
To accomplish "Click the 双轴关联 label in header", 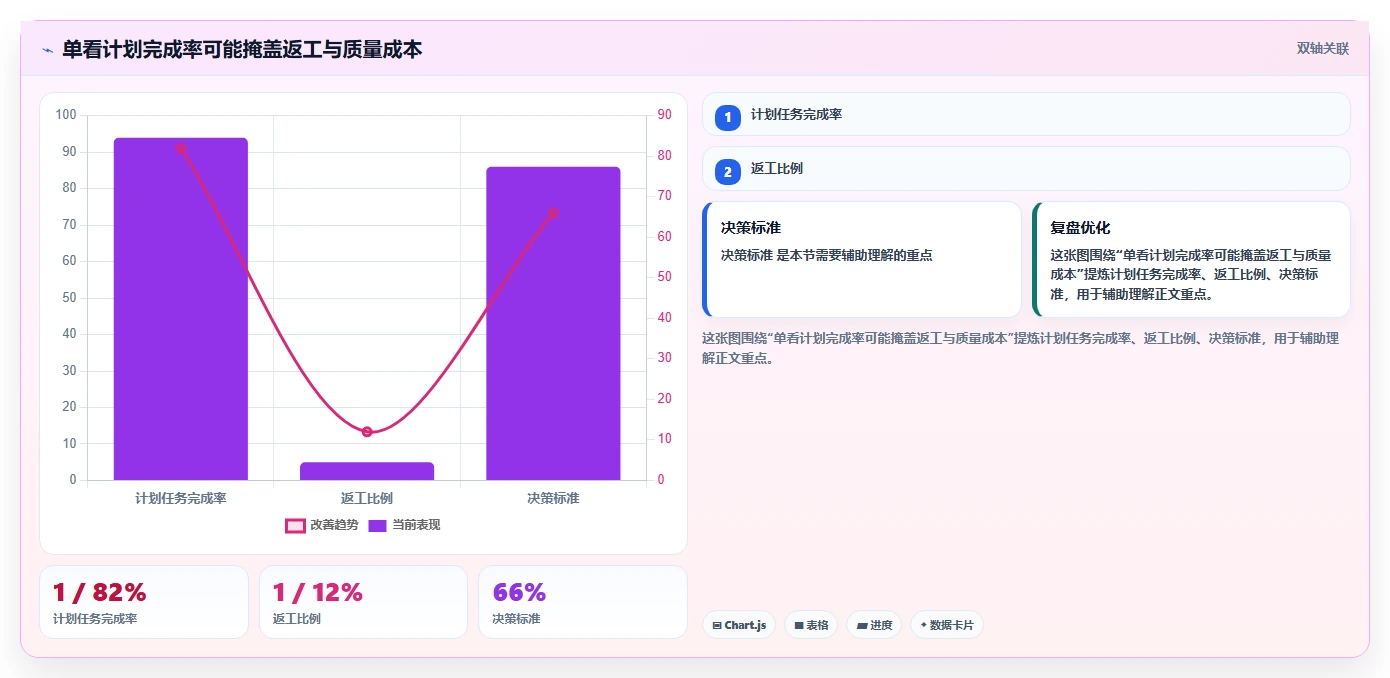I will [1323, 49].
